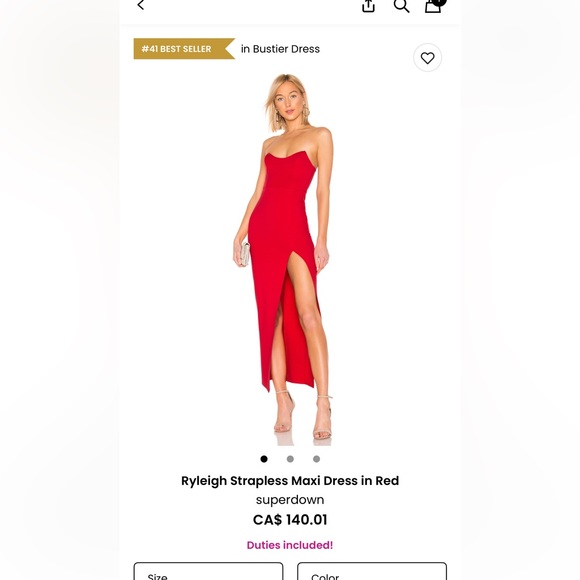Viewport: 580px width, 580px height.
Task: Expand the Color dropdown
Action: click(372, 571)
